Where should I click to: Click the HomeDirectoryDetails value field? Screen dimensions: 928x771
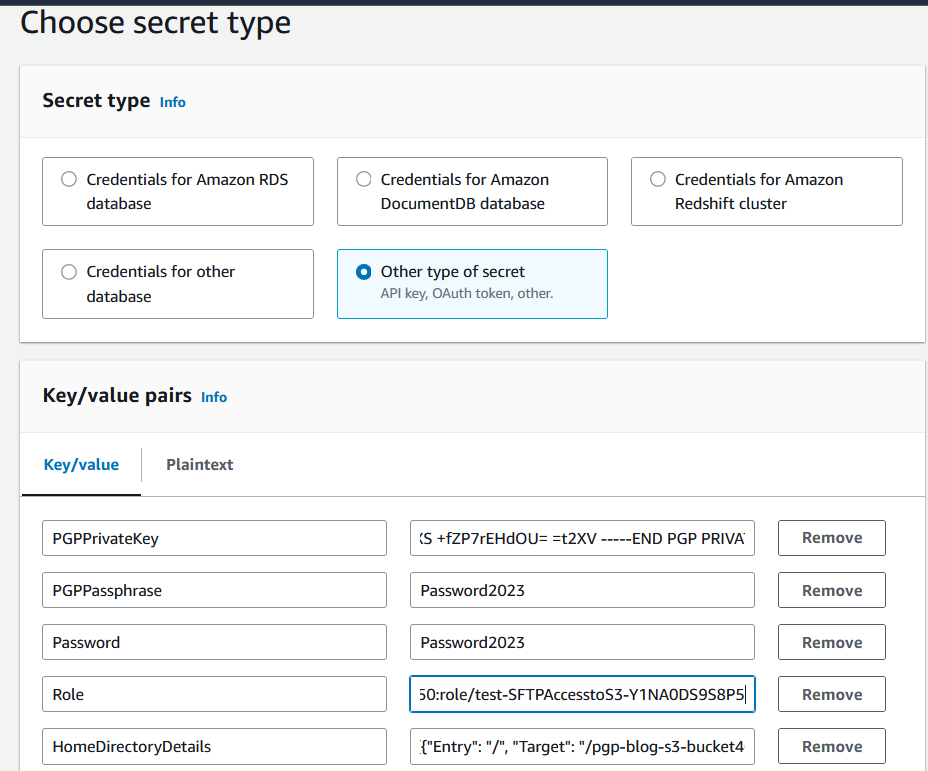click(x=582, y=746)
